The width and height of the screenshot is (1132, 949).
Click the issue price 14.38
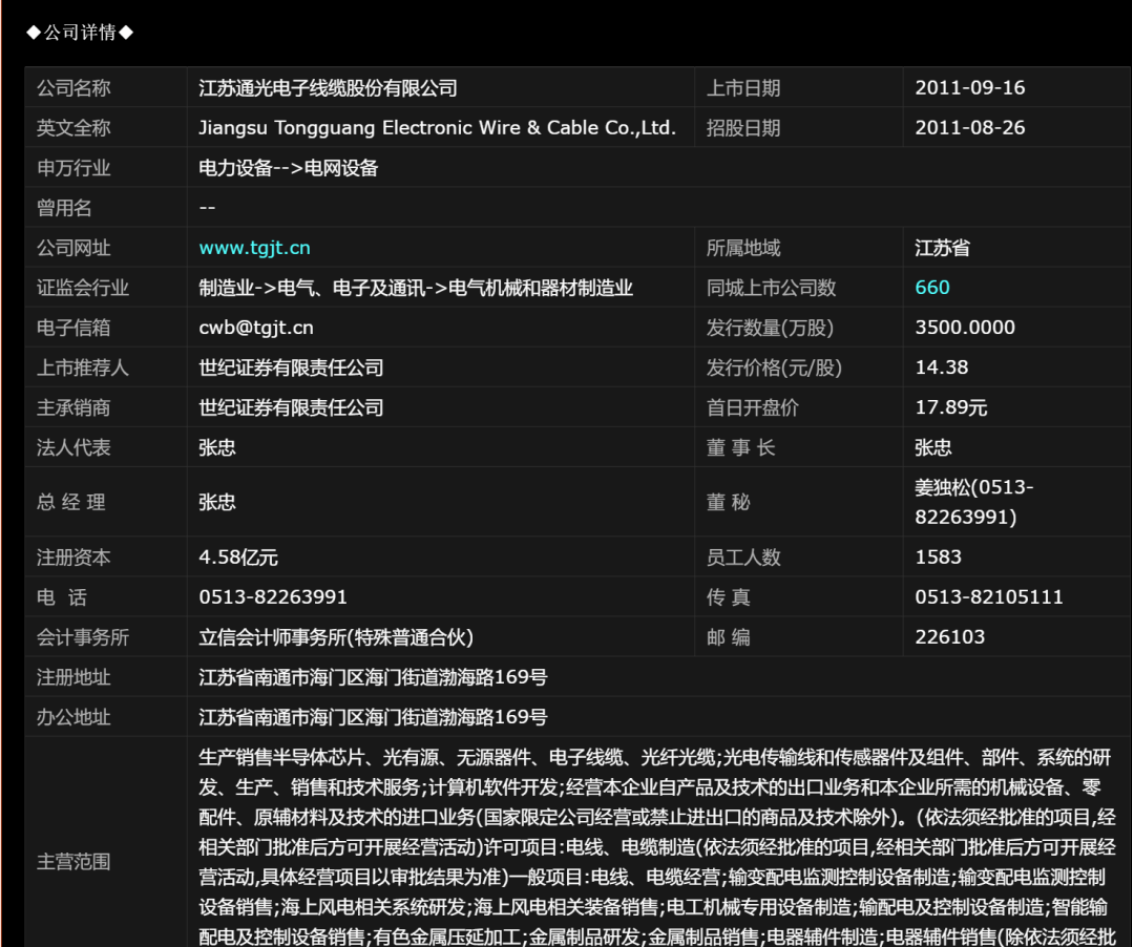(x=941, y=367)
